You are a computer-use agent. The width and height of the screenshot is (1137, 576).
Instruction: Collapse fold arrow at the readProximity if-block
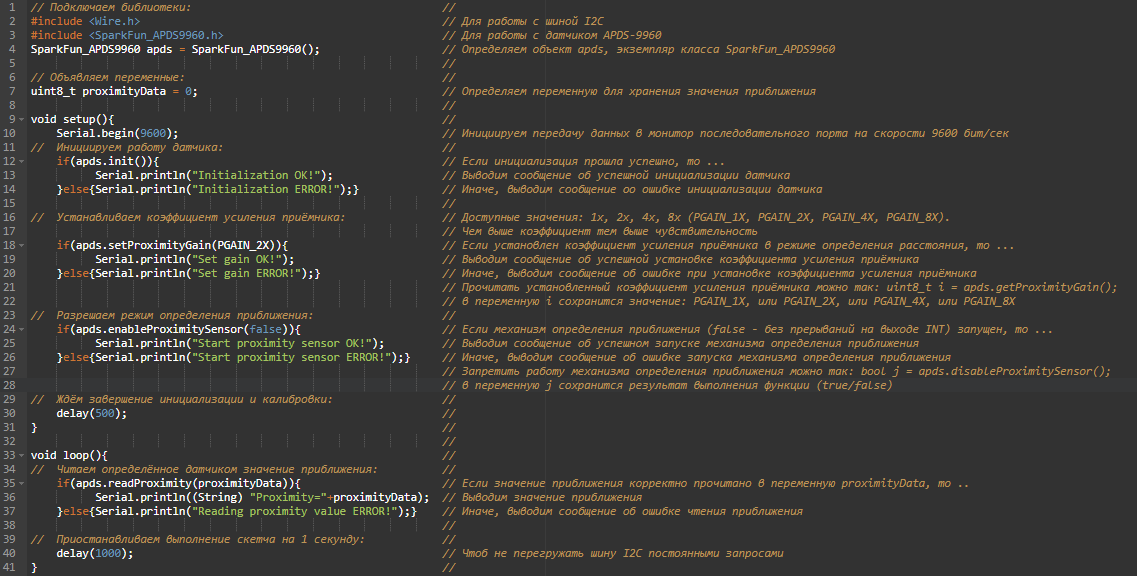22,483
